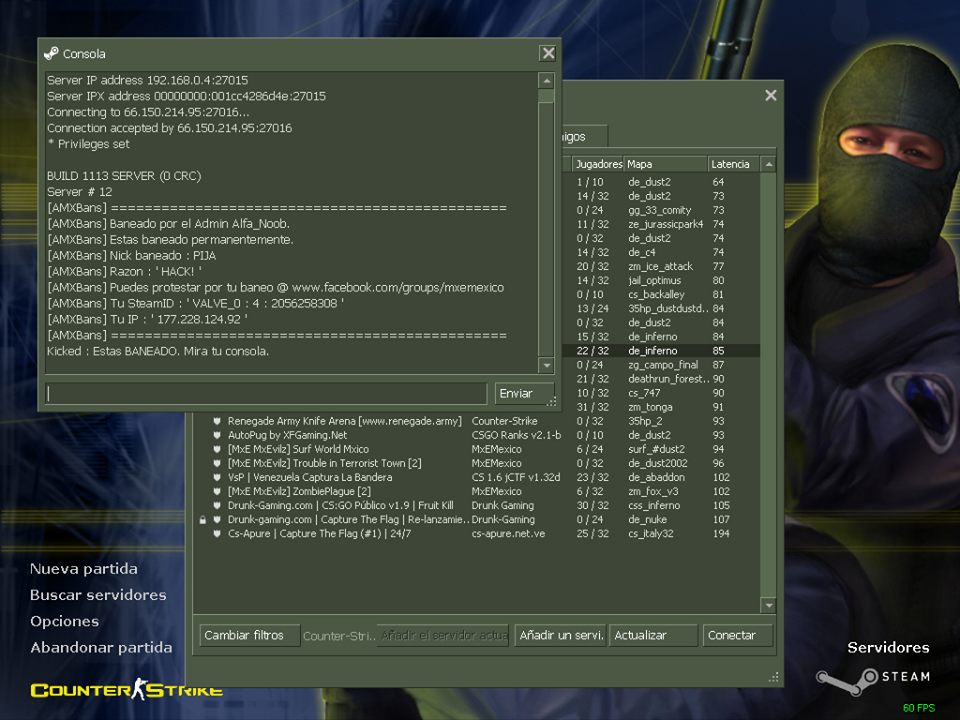Close the server browser window
The image size is (960, 720).
(x=771, y=96)
